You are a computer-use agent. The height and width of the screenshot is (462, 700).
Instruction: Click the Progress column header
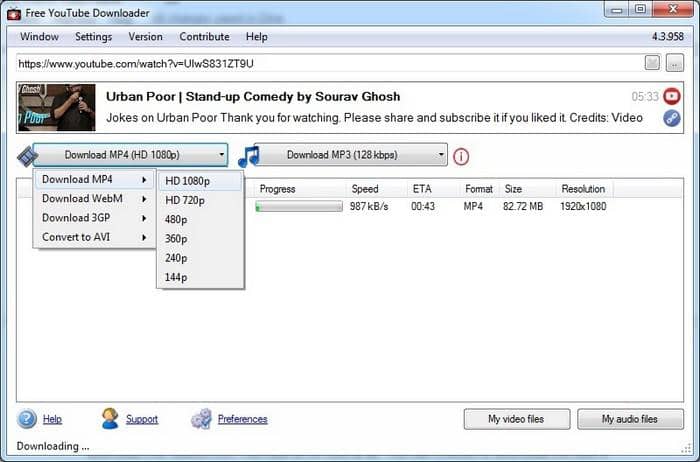277,189
